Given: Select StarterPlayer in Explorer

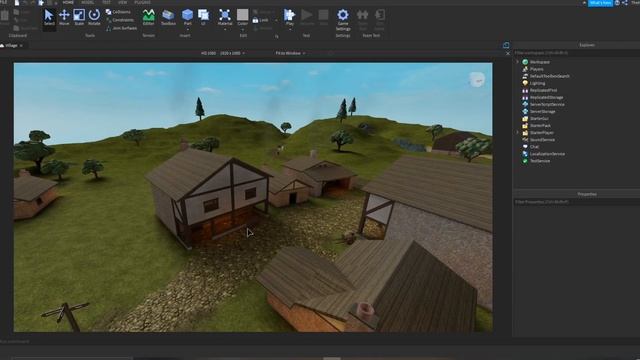Looking at the screenshot, I should [x=542, y=133].
